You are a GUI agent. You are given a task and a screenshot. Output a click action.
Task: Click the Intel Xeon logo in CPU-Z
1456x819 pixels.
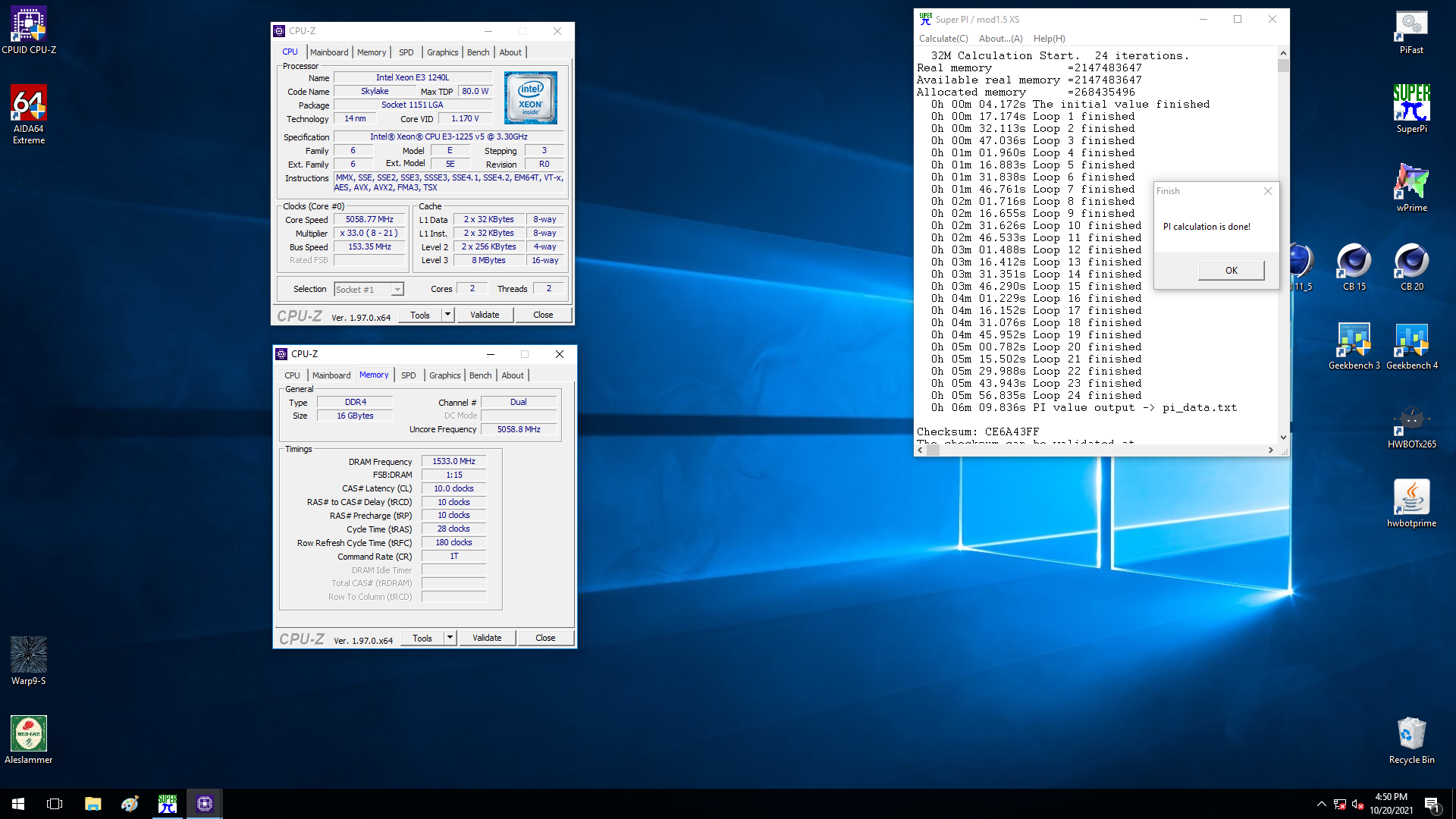[x=531, y=98]
